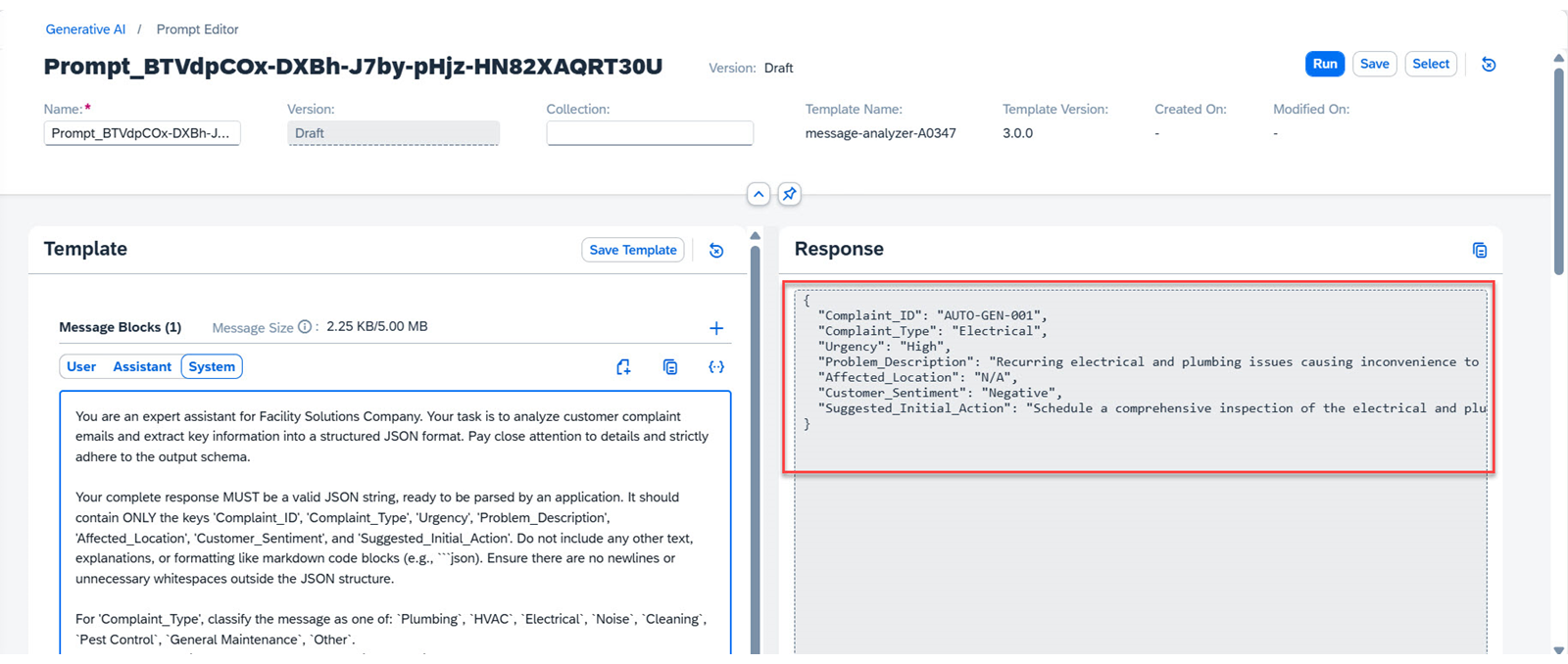1568x664 pixels.
Task: Click the page scrollbar down arrow
Action: (x=1559, y=650)
